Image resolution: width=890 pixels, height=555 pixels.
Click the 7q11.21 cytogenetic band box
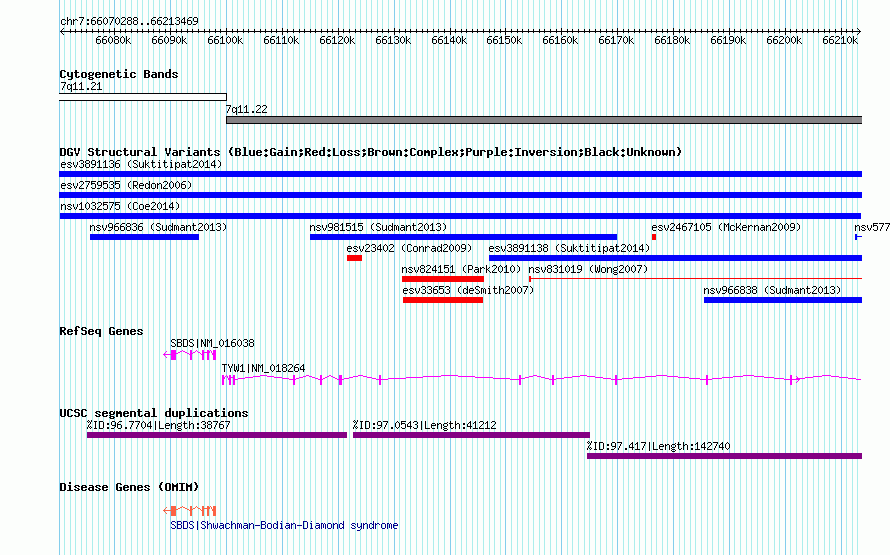tap(143, 97)
